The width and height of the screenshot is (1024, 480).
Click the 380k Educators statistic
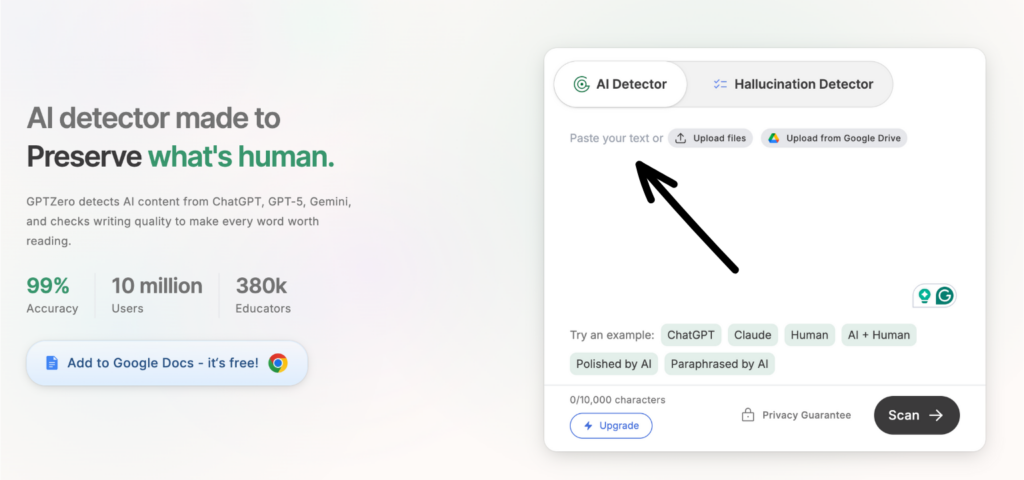click(x=263, y=296)
